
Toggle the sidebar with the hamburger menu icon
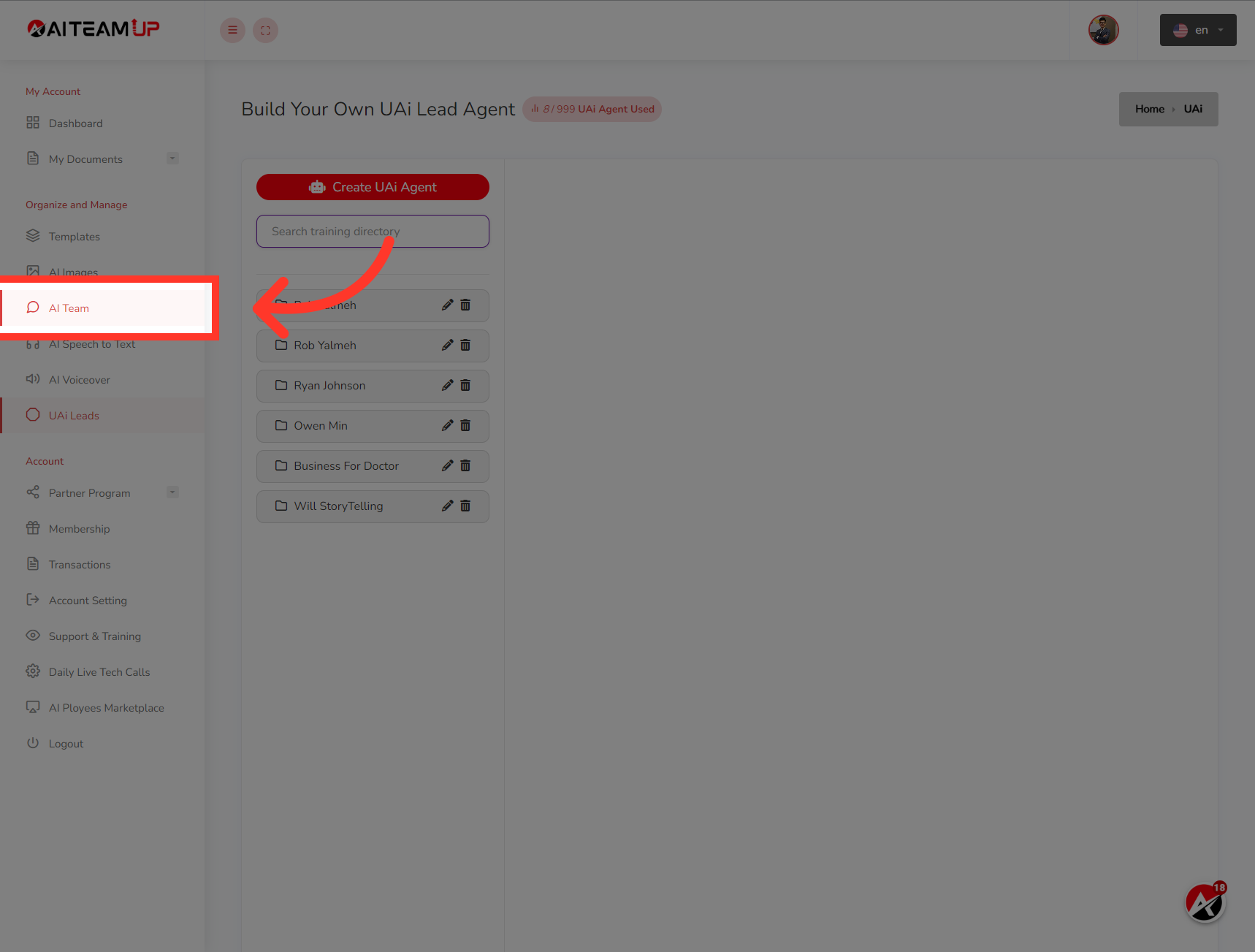tap(232, 30)
